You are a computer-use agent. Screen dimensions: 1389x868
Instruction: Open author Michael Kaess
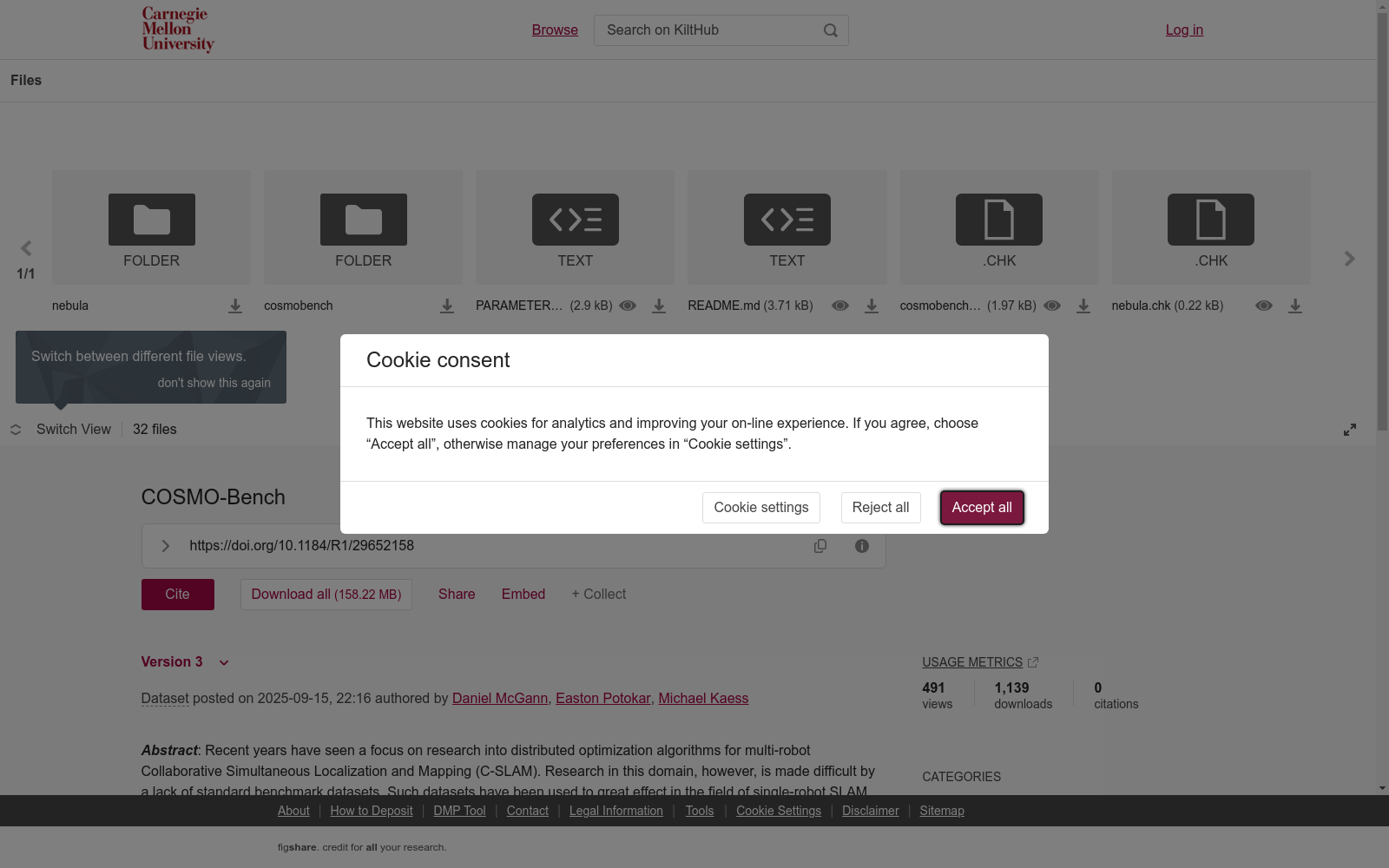703,699
